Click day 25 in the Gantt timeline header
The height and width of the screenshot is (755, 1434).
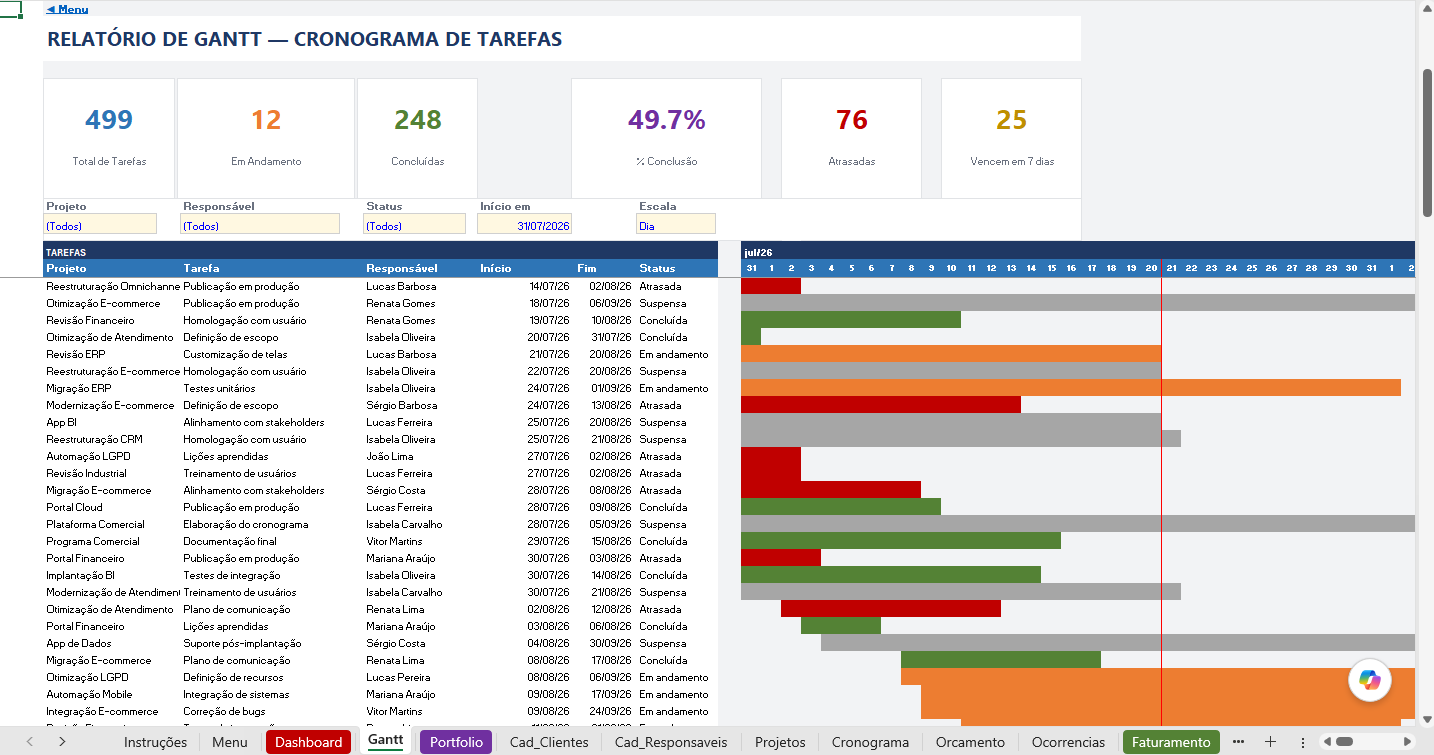[x=1251, y=268]
